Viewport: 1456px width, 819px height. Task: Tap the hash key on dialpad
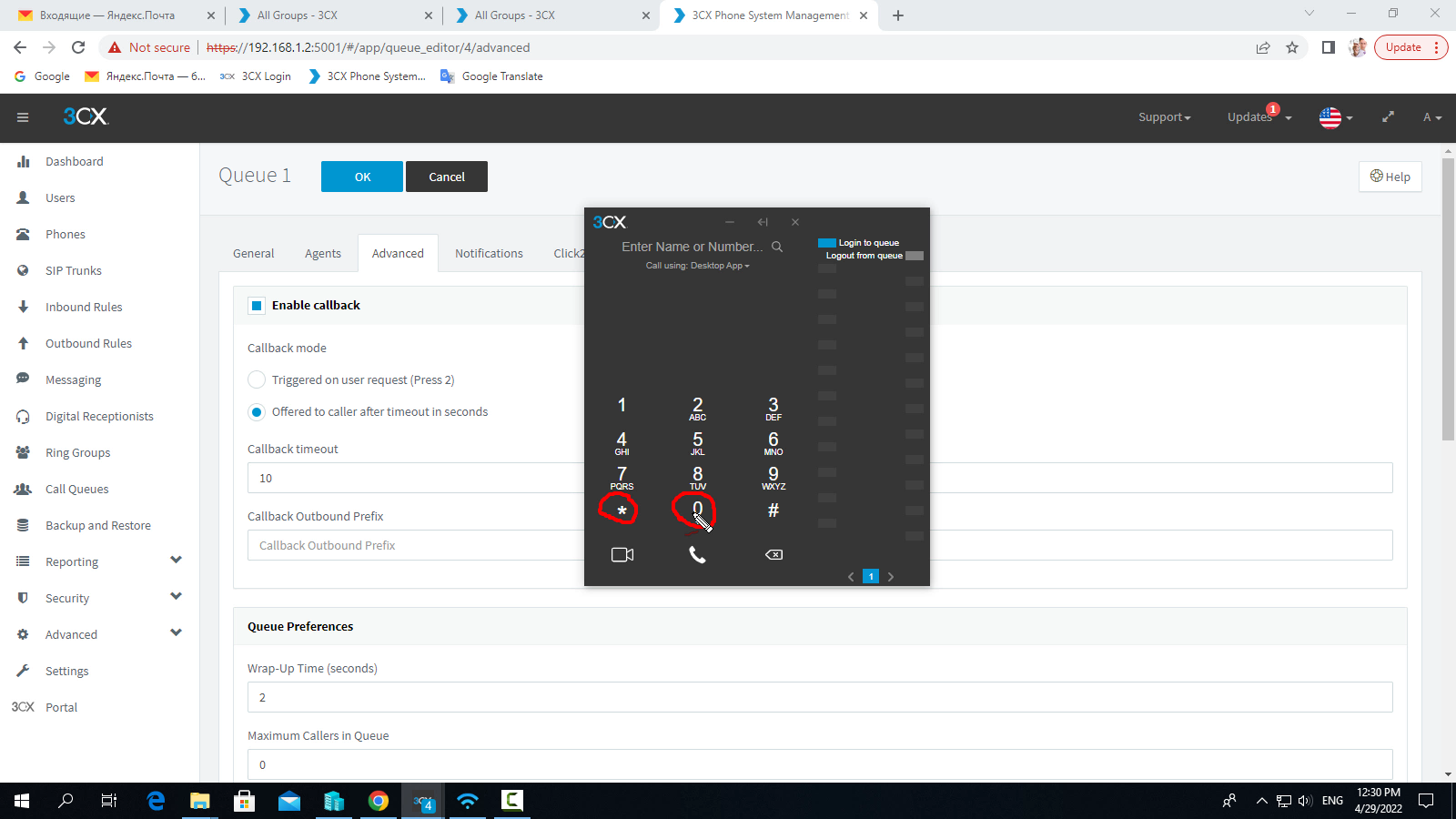pyautogui.click(x=773, y=511)
